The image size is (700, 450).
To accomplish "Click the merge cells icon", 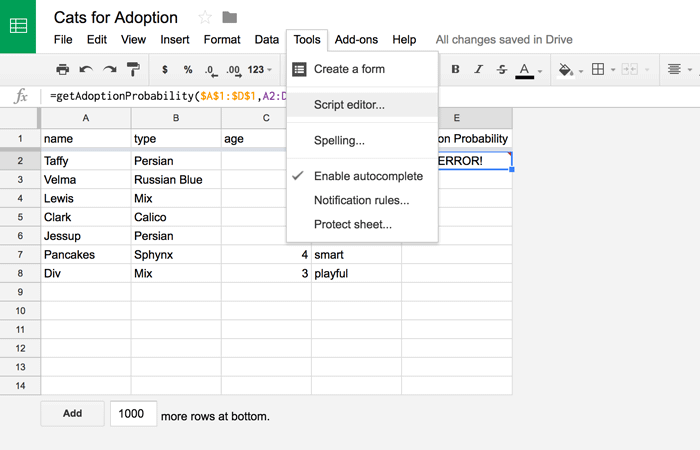I will (629, 69).
